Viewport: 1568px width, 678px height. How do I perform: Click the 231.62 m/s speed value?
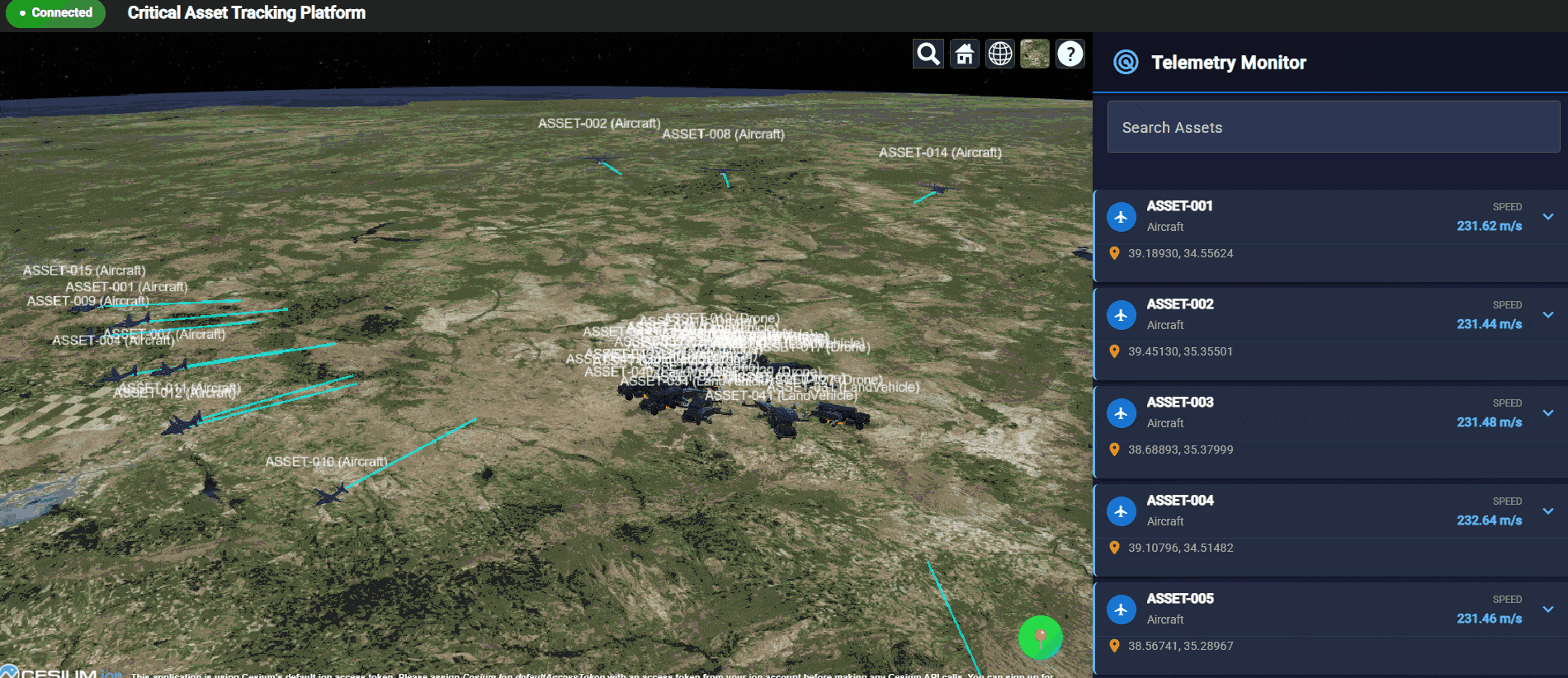(1490, 226)
